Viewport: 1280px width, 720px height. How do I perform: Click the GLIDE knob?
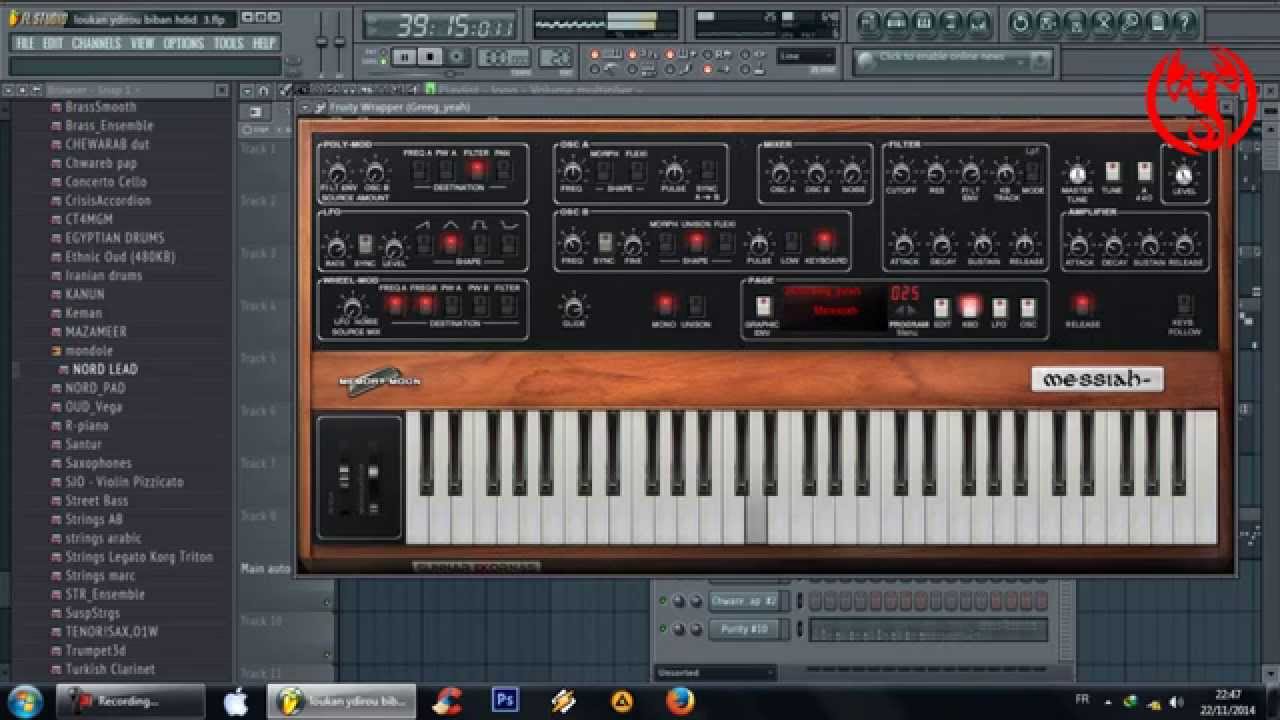pos(573,306)
